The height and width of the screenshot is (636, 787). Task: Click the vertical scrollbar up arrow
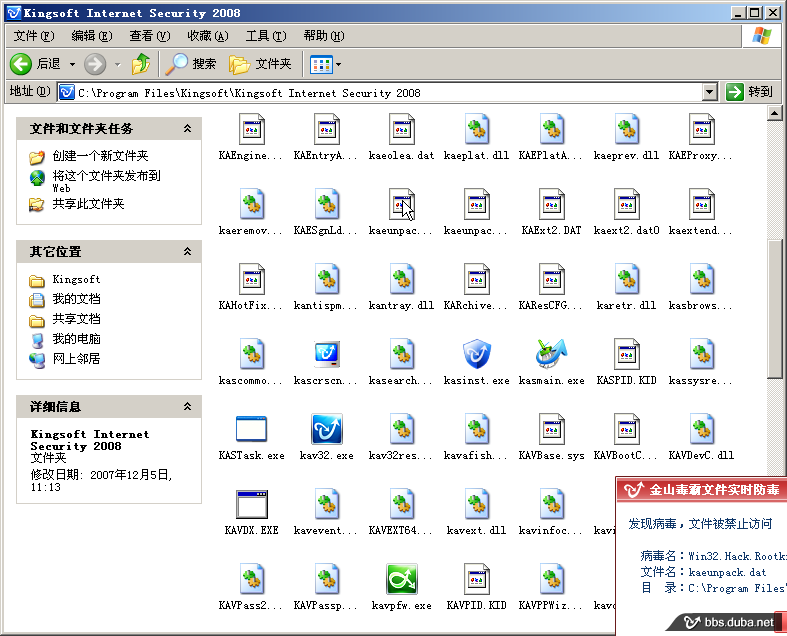point(774,113)
